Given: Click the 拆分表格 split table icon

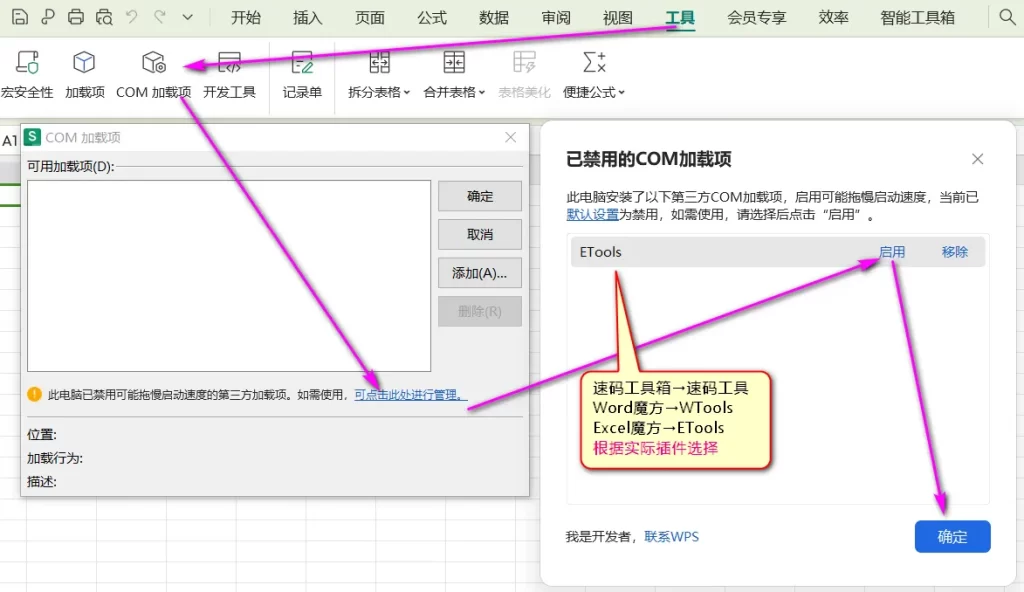Looking at the screenshot, I should click(x=379, y=63).
